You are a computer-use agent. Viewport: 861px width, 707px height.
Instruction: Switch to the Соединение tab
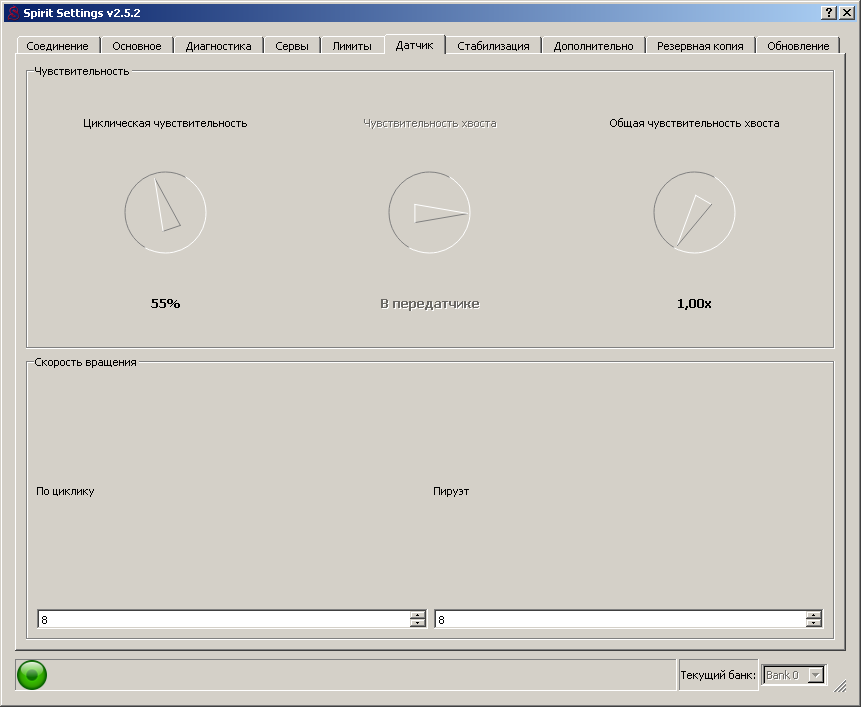pyautogui.click(x=57, y=46)
